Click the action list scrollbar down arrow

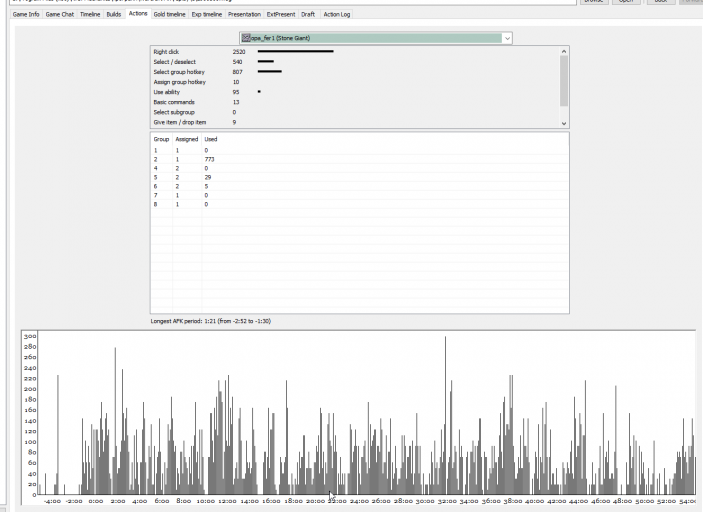pos(564,123)
